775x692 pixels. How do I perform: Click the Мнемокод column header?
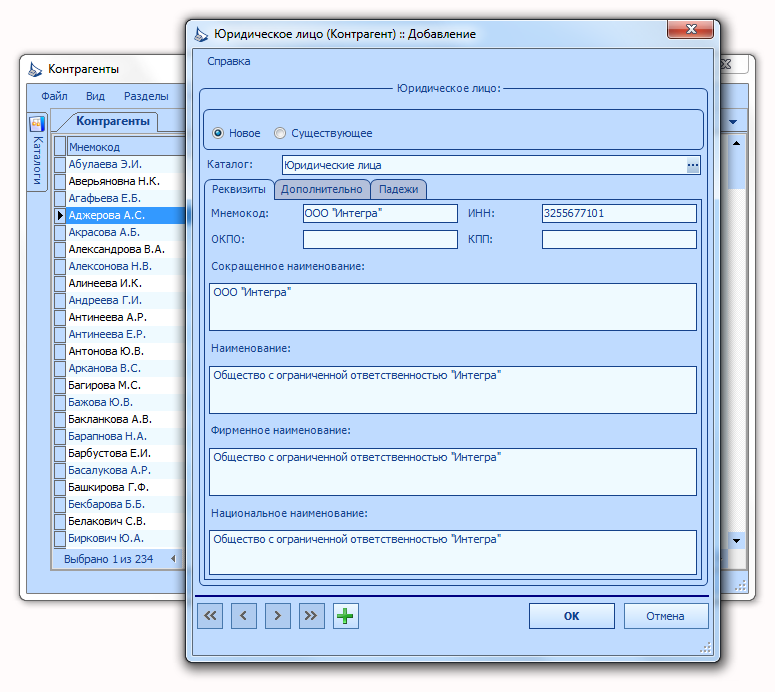(126, 147)
